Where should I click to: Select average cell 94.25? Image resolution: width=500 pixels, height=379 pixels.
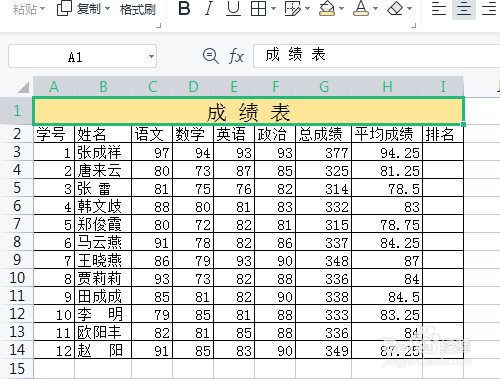point(387,152)
